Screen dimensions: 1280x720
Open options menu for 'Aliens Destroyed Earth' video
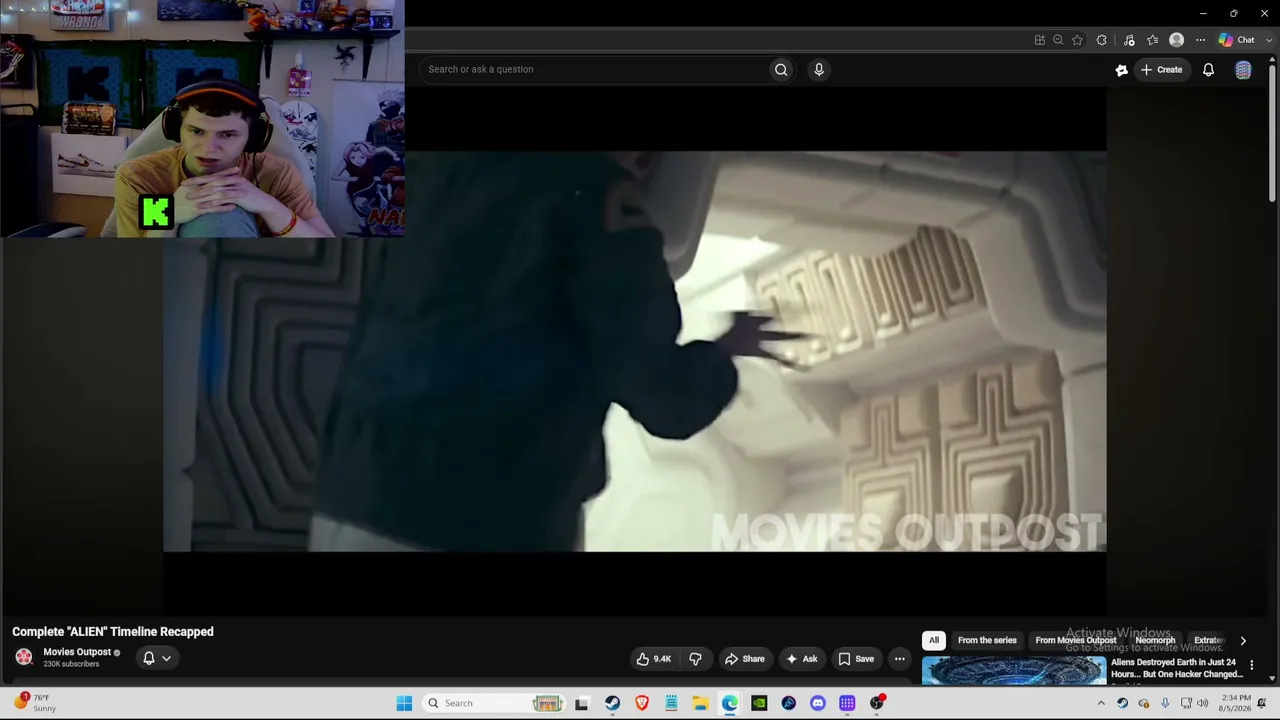pyautogui.click(x=1251, y=665)
